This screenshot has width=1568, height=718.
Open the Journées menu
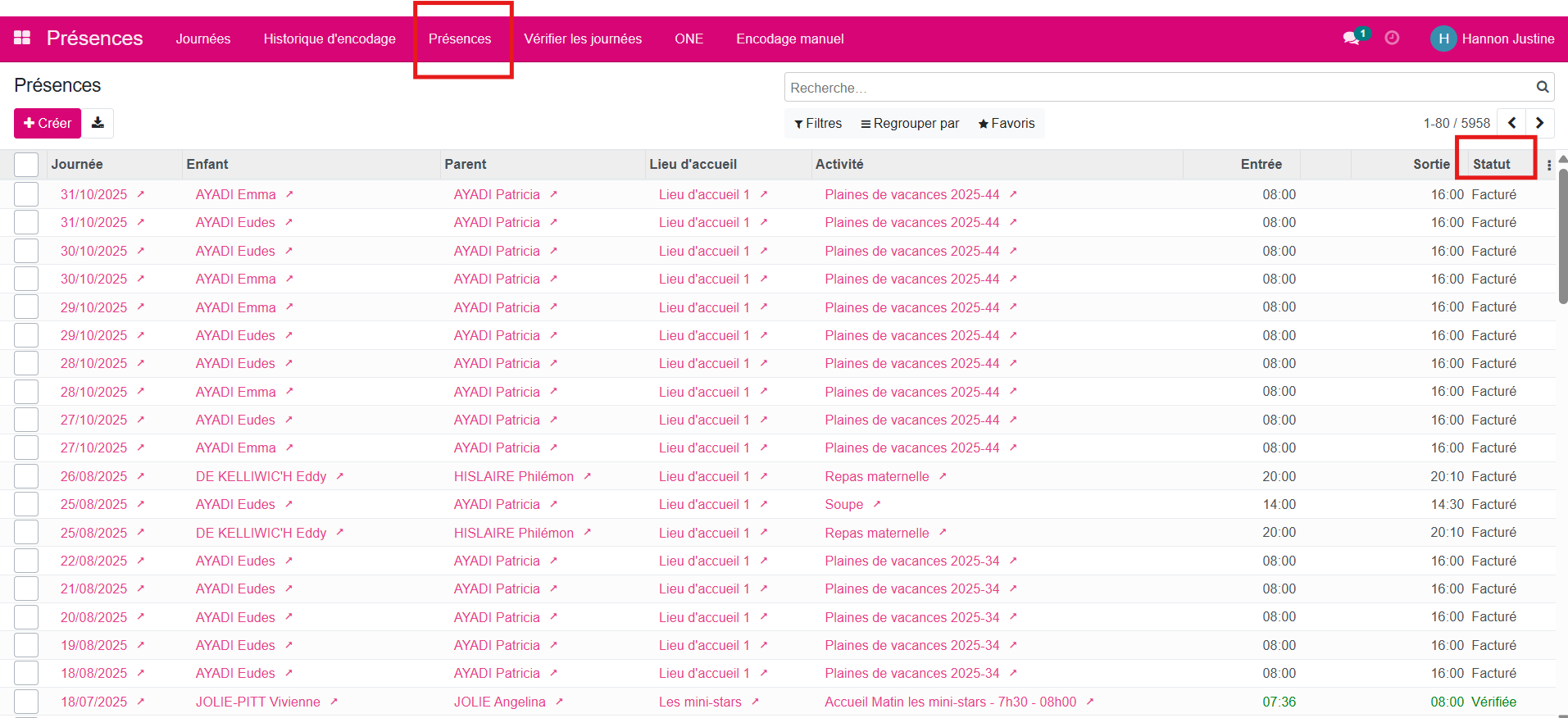tap(203, 39)
